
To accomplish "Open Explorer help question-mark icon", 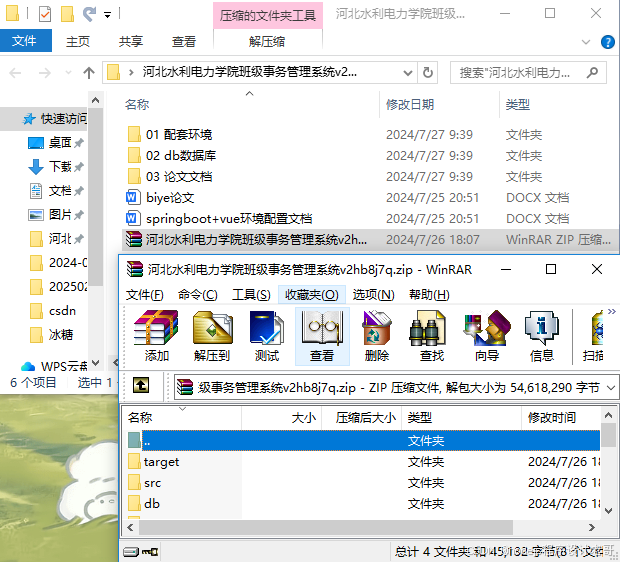I will point(607,42).
